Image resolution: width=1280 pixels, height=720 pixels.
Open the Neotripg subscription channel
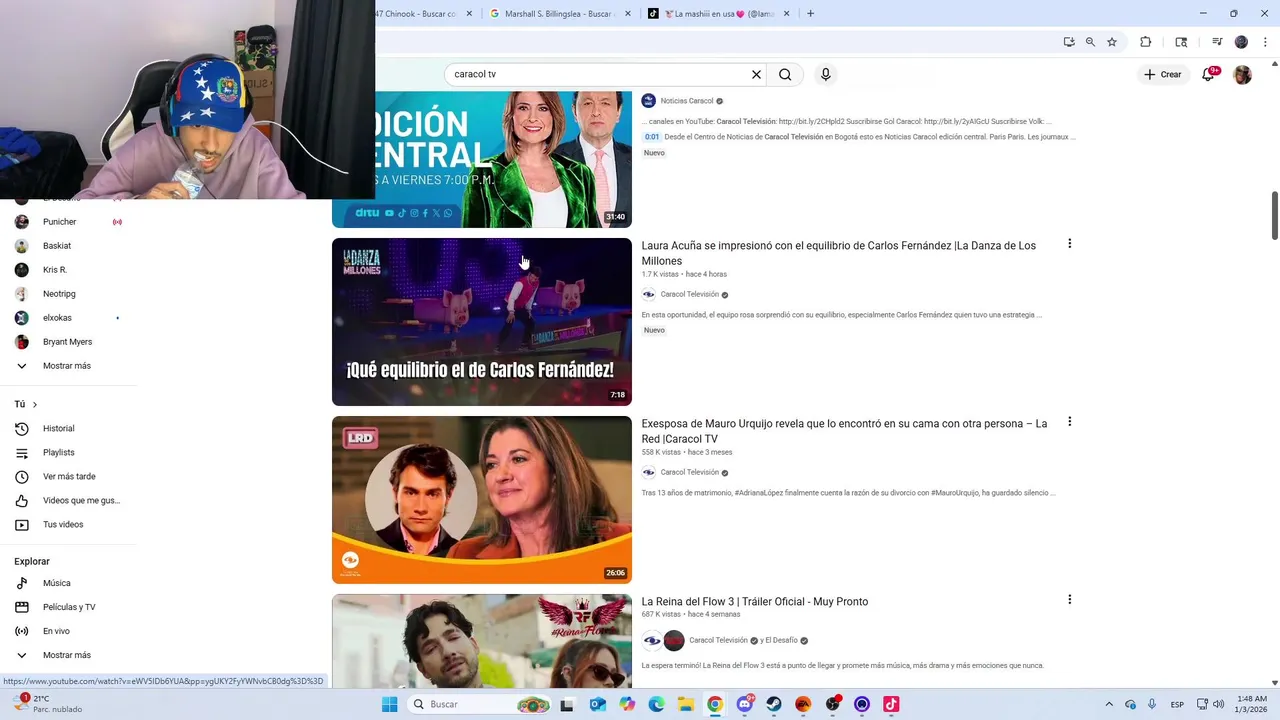click(59, 294)
